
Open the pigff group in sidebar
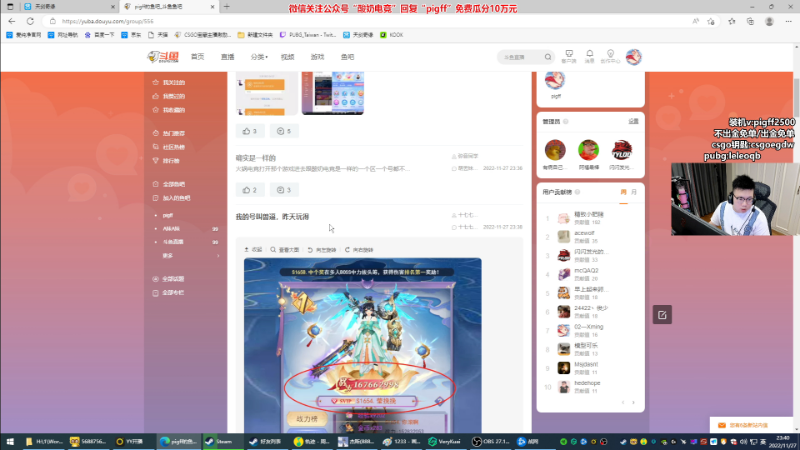168,215
